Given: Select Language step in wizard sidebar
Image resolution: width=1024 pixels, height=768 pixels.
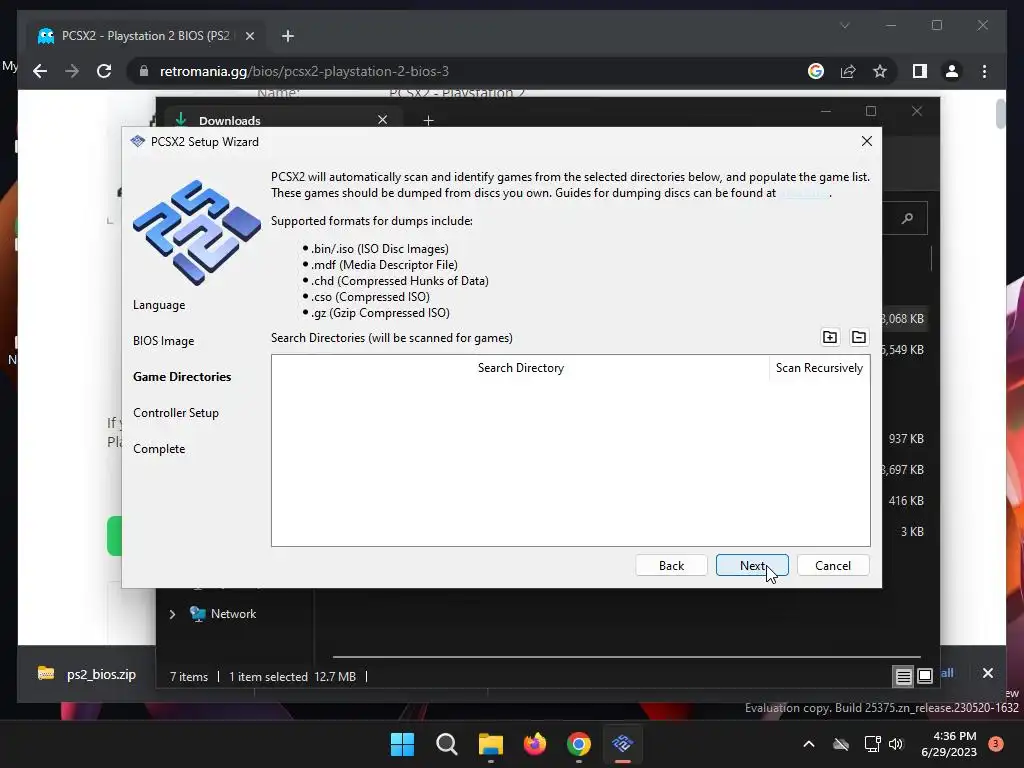Looking at the screenshot, I should (159, 305).
